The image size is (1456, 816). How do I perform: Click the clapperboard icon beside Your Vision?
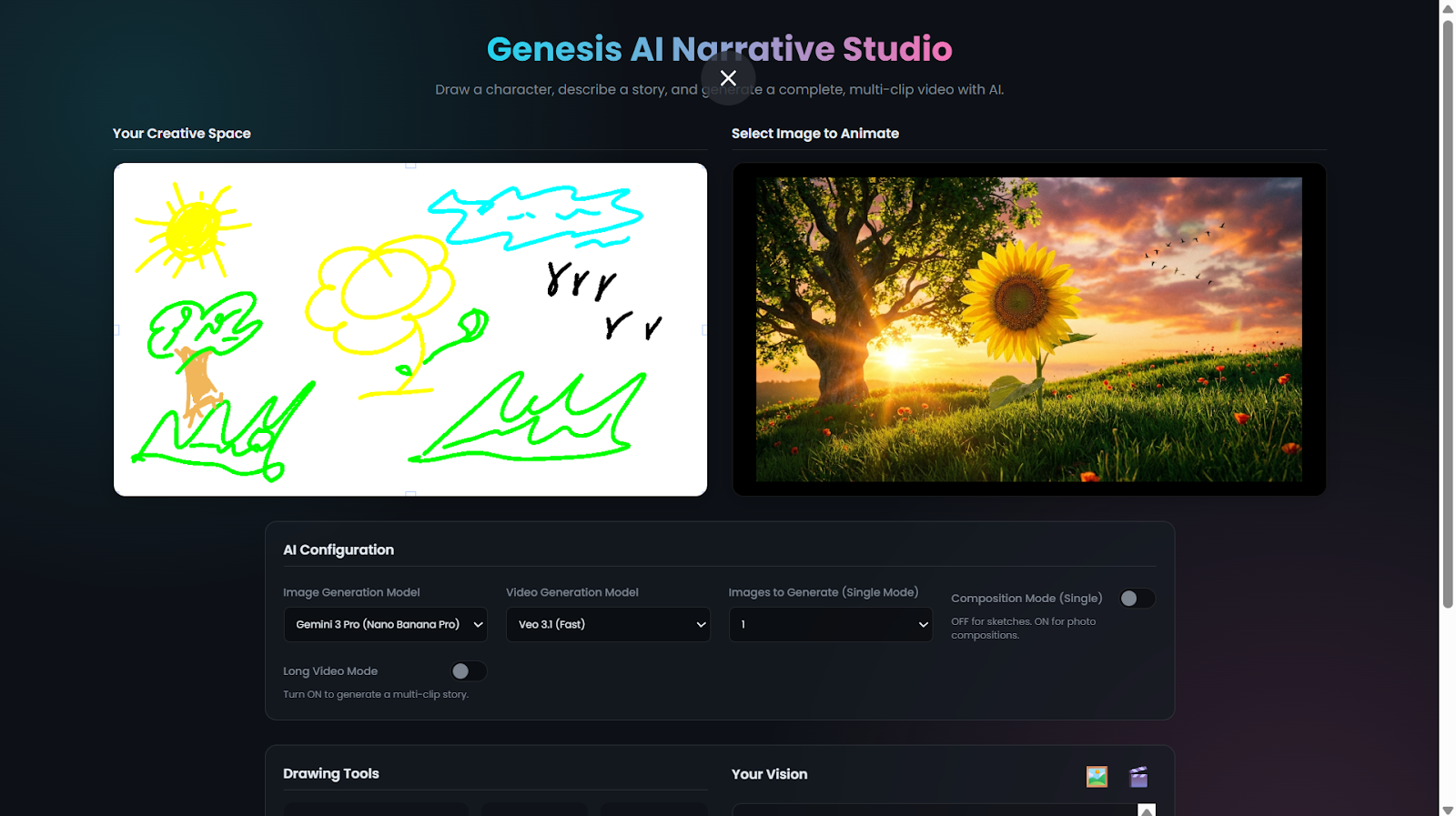1138,776
